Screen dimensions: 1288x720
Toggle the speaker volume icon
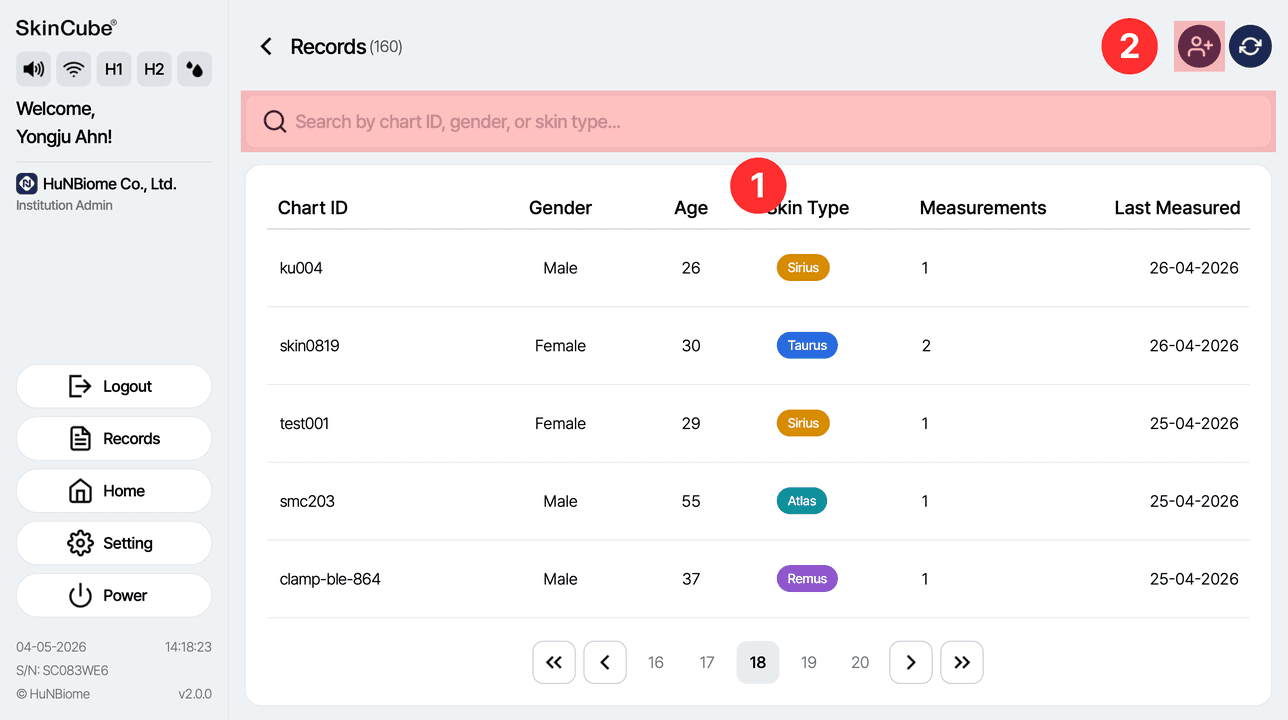pyautogui.click(x=34, y=69)
